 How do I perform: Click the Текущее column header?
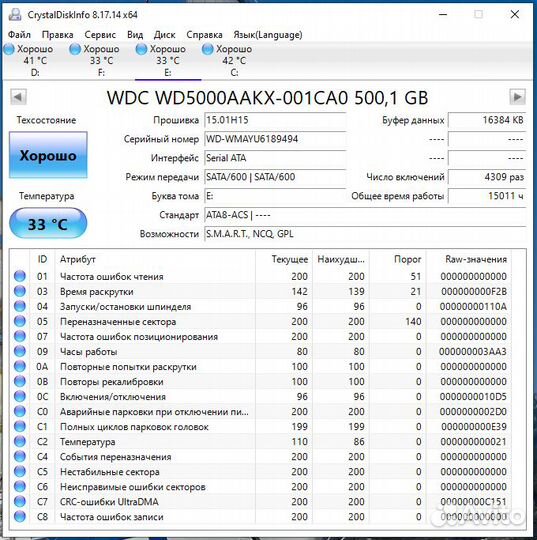284,259
